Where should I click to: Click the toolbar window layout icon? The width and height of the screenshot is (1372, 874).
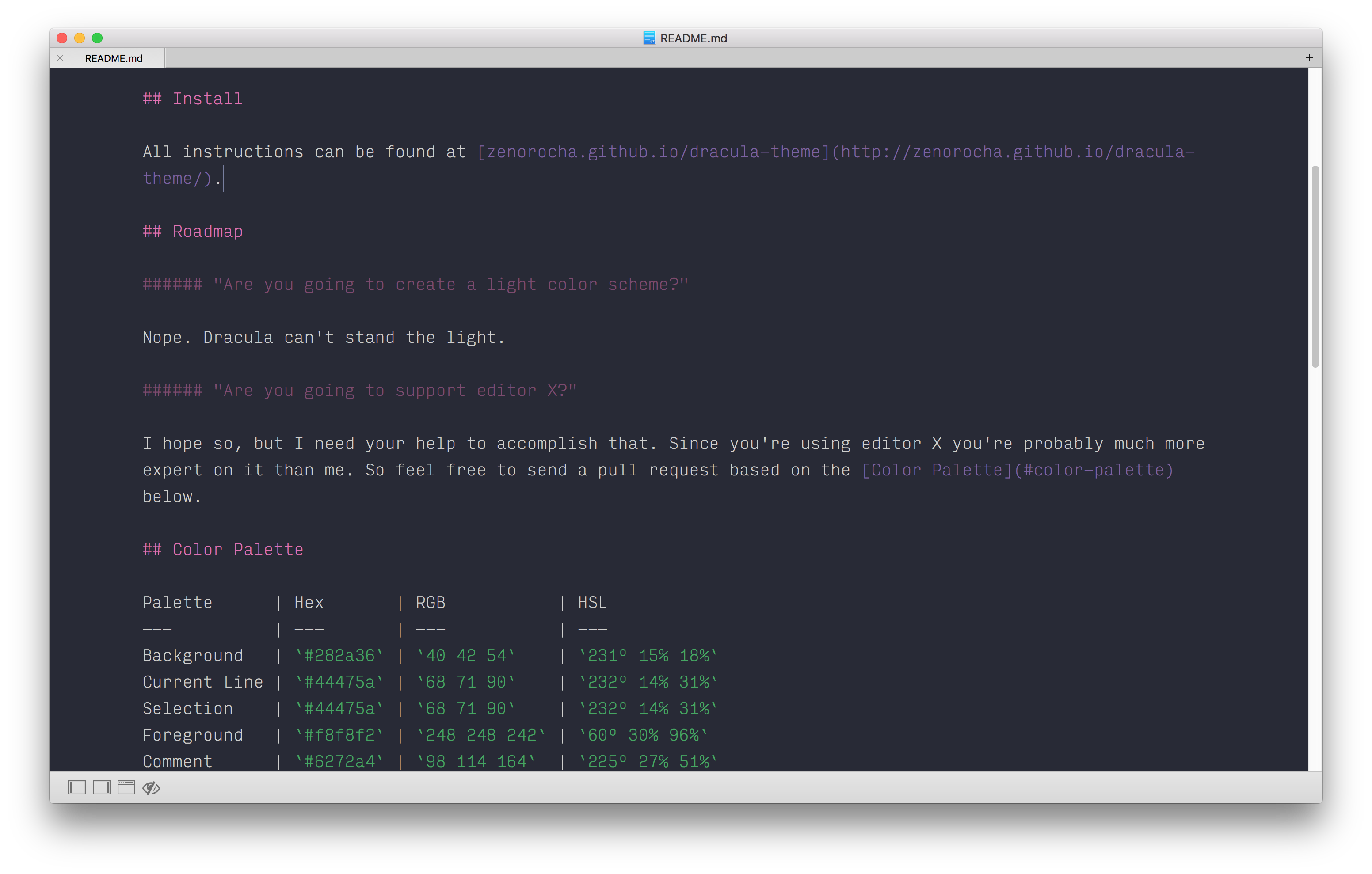coord(126,787)
